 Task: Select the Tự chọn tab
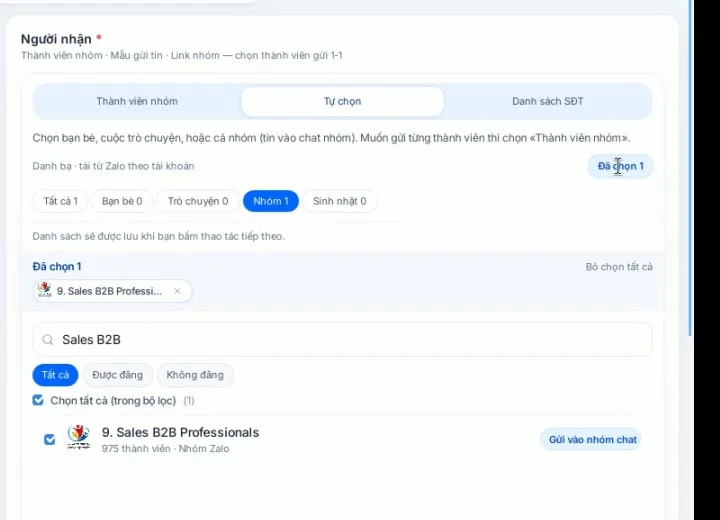[x=343, y=101]
